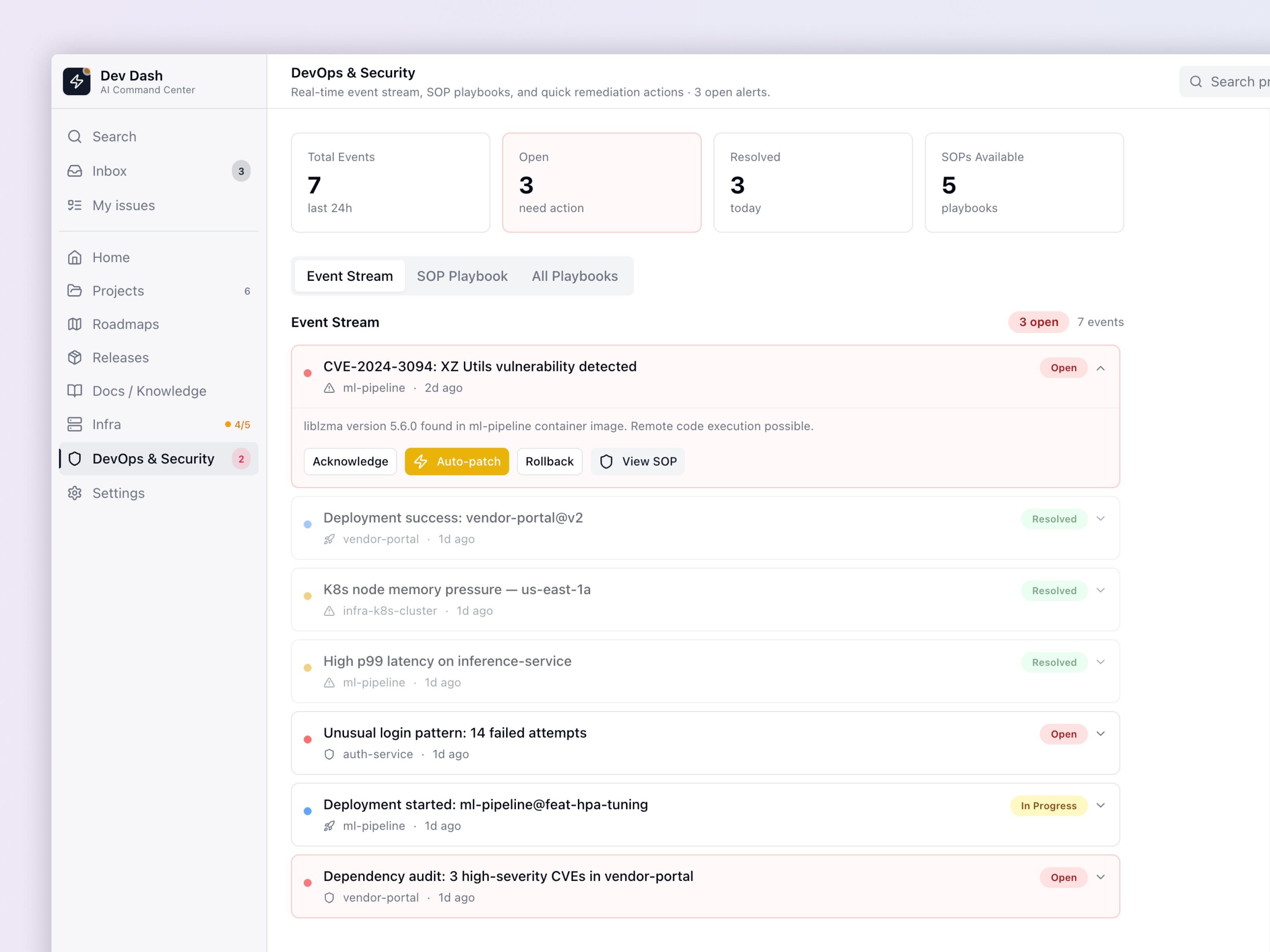This screenshot has height=952, width=1270.
Task: Click the Releases package icon
Action: (75, 357)
